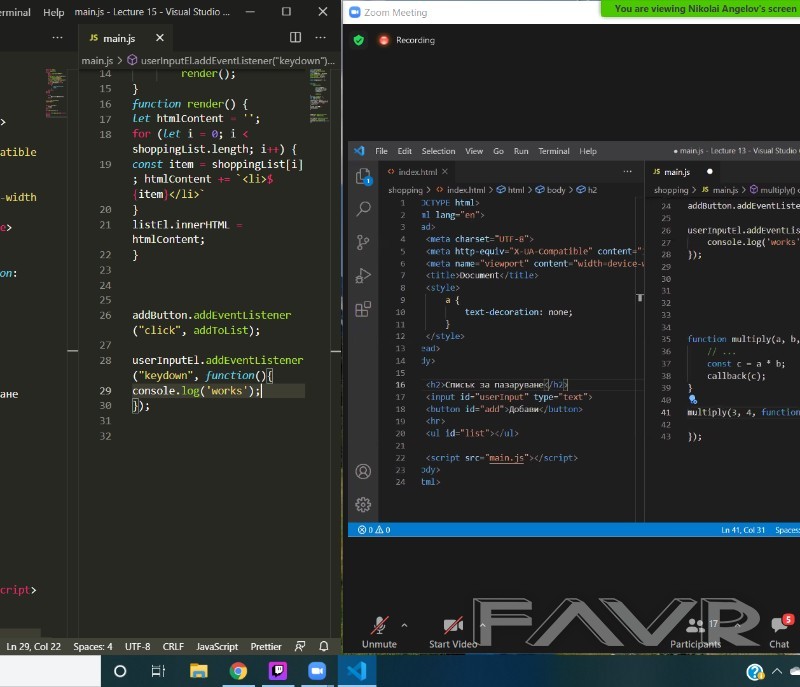Click the CRLF line ending selector
This screenshot has height=687, width=800.
173,646
